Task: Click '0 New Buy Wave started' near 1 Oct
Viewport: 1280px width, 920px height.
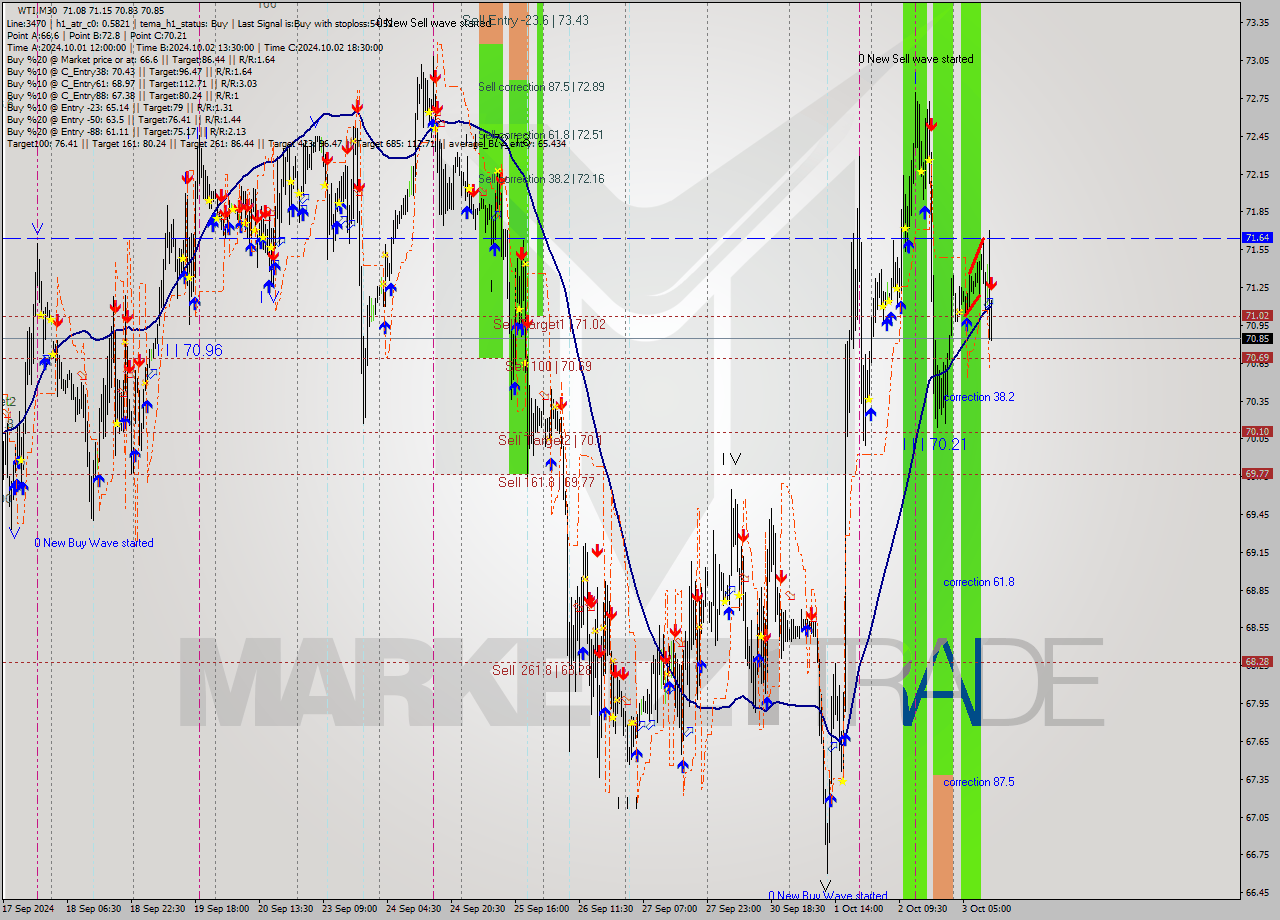Action: (x=827, y=896)
